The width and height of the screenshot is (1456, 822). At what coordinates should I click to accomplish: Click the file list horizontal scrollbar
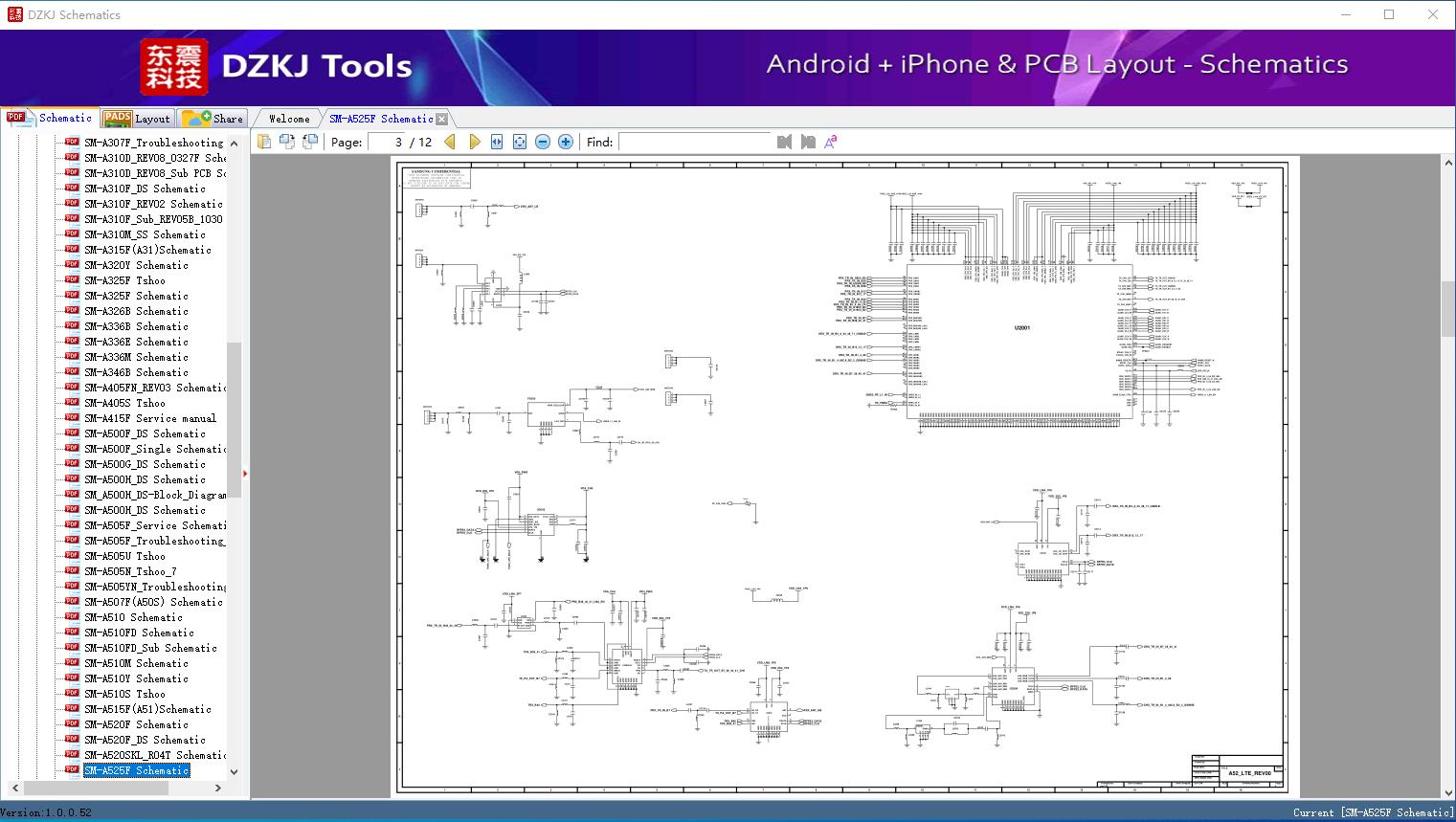tap(96, 788)
